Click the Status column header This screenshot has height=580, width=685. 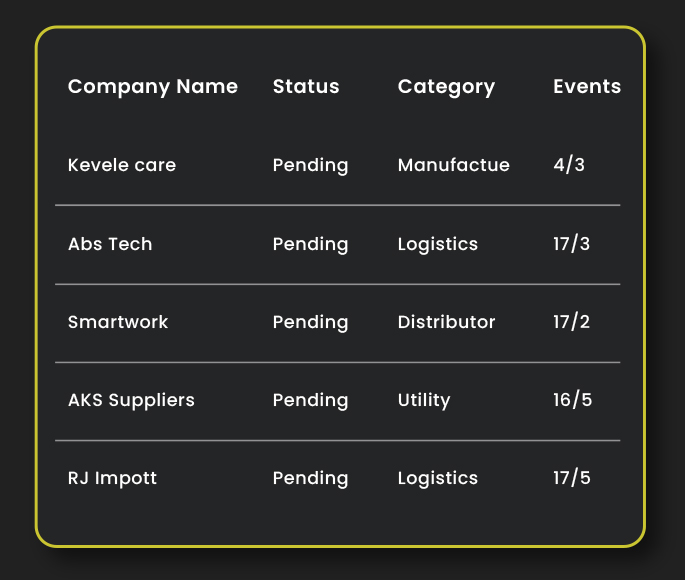click(x=305, y=87)
